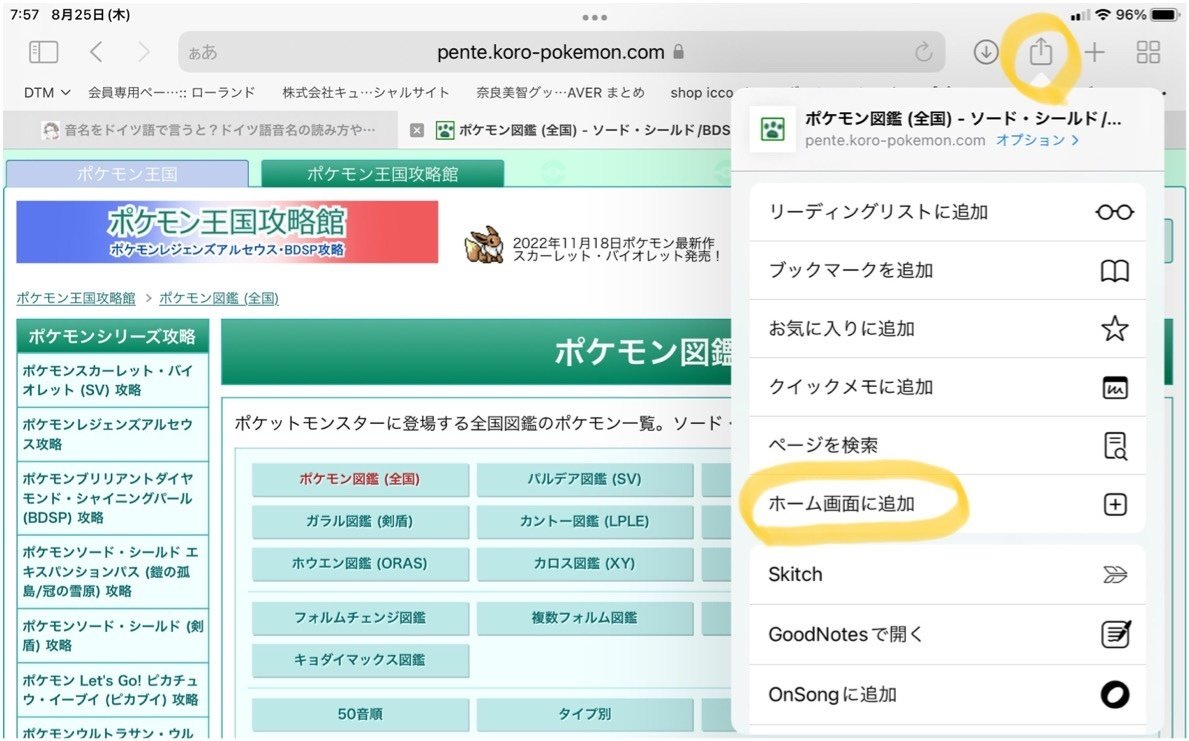Click the ガラル図鑑 (剣盾) button
The image size is (1189, 741).
pyautogui.click(x=360, y=521)
